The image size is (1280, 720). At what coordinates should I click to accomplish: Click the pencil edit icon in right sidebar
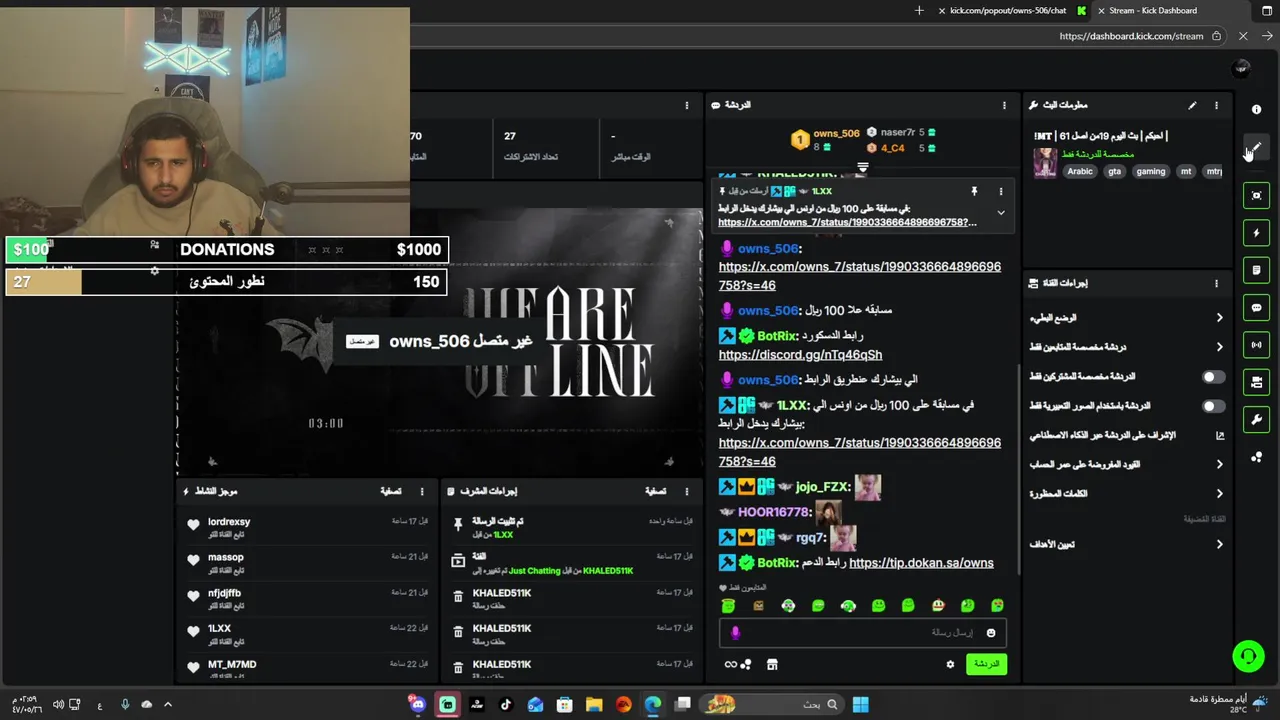pyautogui.click(x=1257, y=147)
